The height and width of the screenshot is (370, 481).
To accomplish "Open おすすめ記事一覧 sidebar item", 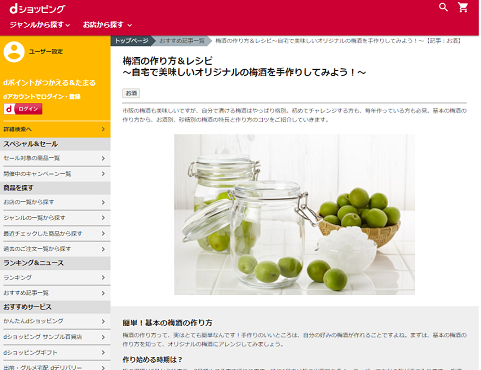I will [55, 293].
